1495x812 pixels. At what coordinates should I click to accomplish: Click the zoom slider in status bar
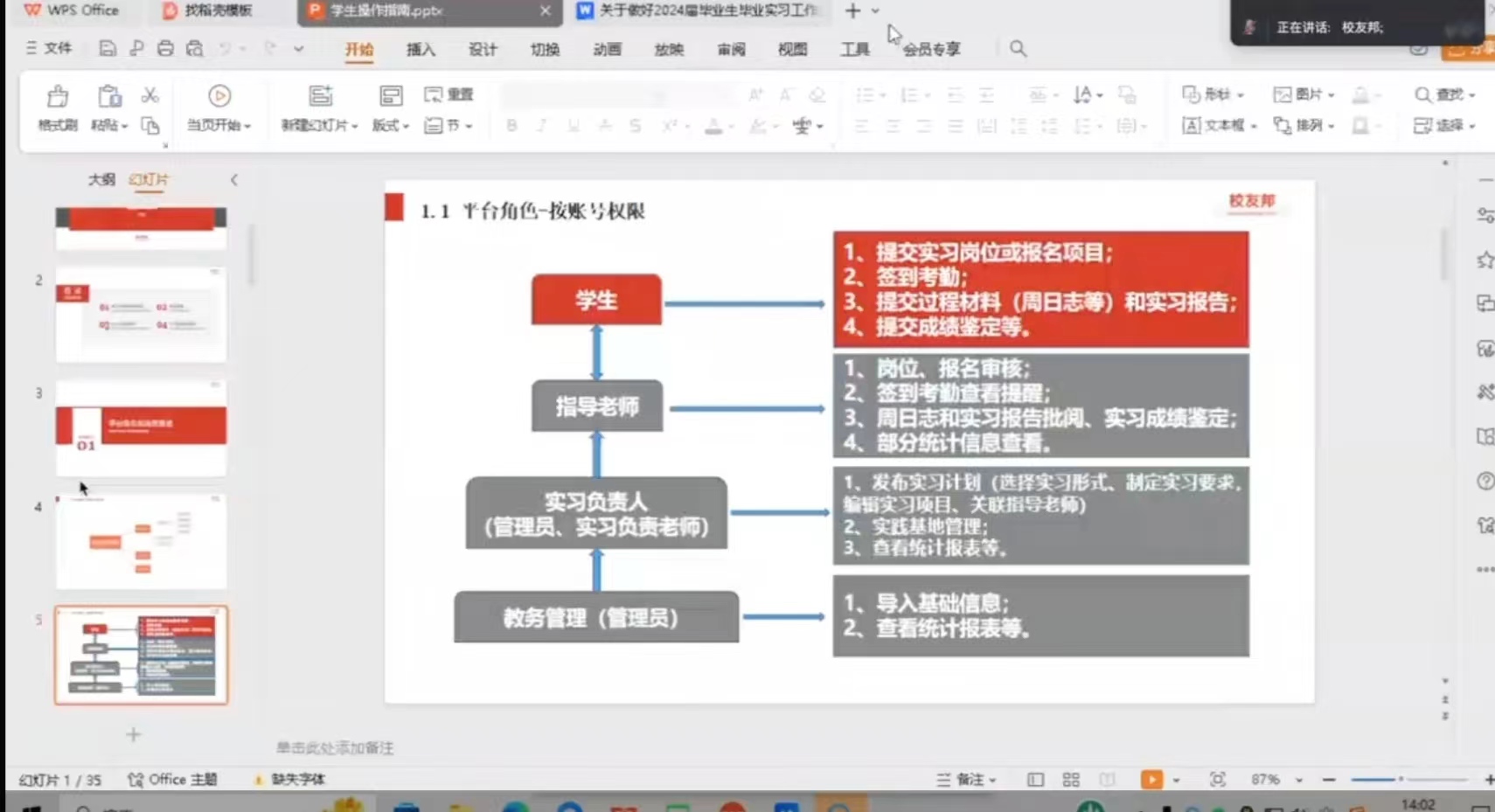pos(1401,780)
